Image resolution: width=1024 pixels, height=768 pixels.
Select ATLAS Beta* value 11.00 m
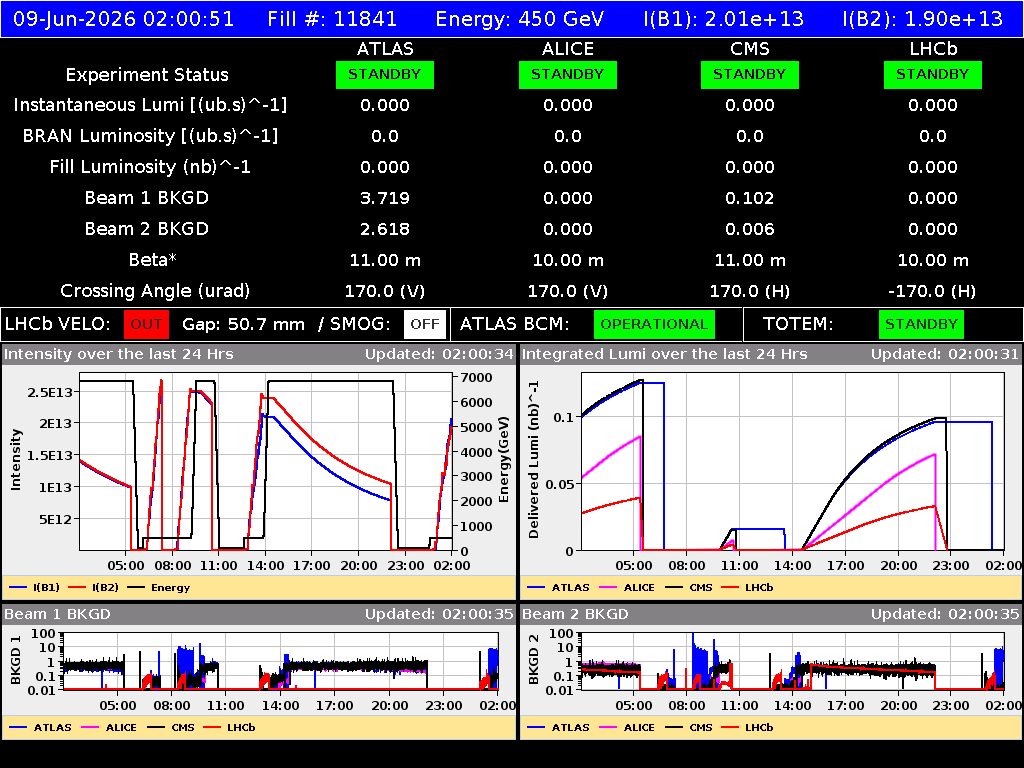[x=385, y=261]
